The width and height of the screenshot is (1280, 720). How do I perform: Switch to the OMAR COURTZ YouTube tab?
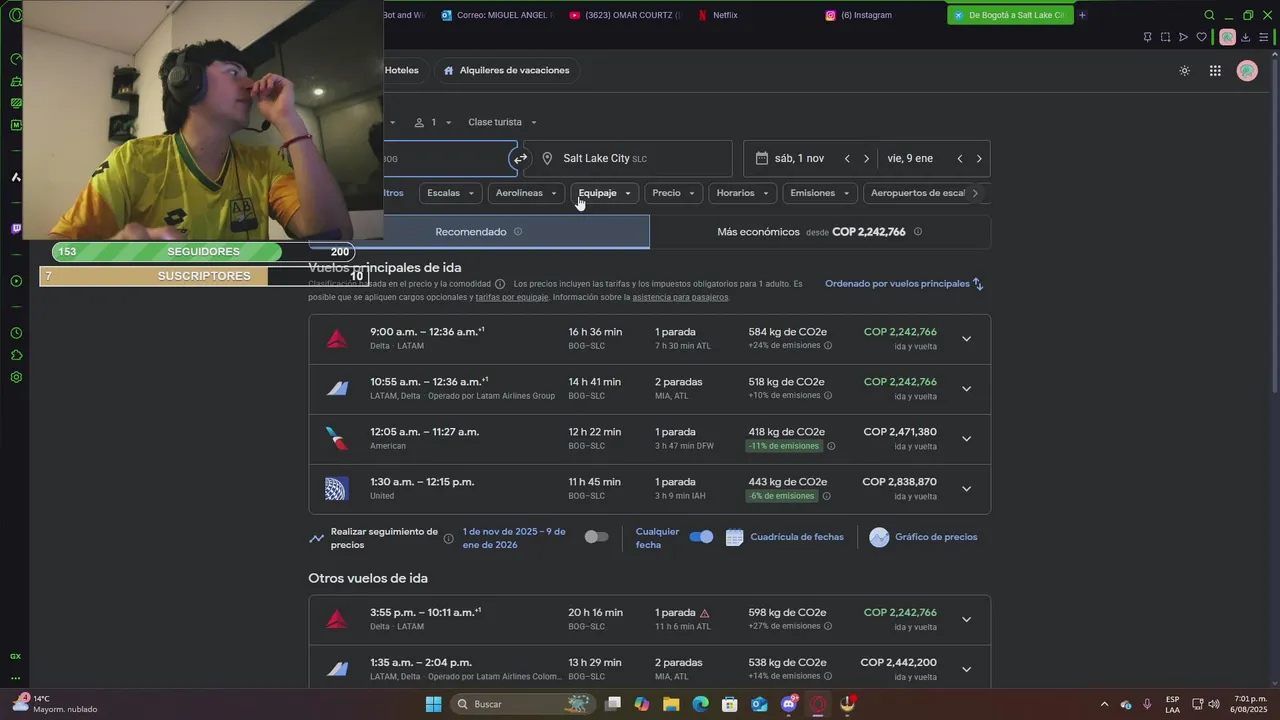point(625,15)
